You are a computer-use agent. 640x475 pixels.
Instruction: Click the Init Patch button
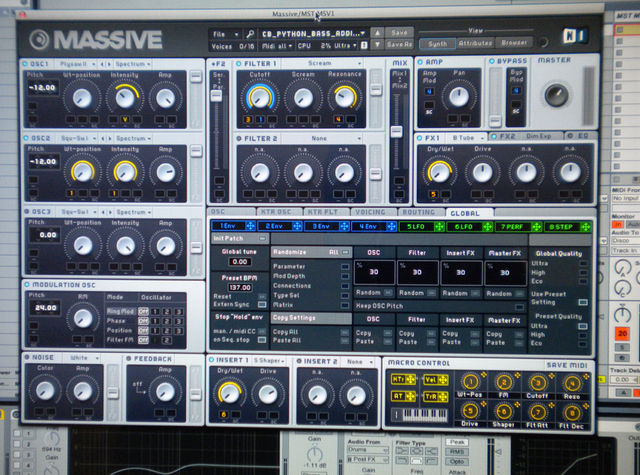[x=240, y=238]
